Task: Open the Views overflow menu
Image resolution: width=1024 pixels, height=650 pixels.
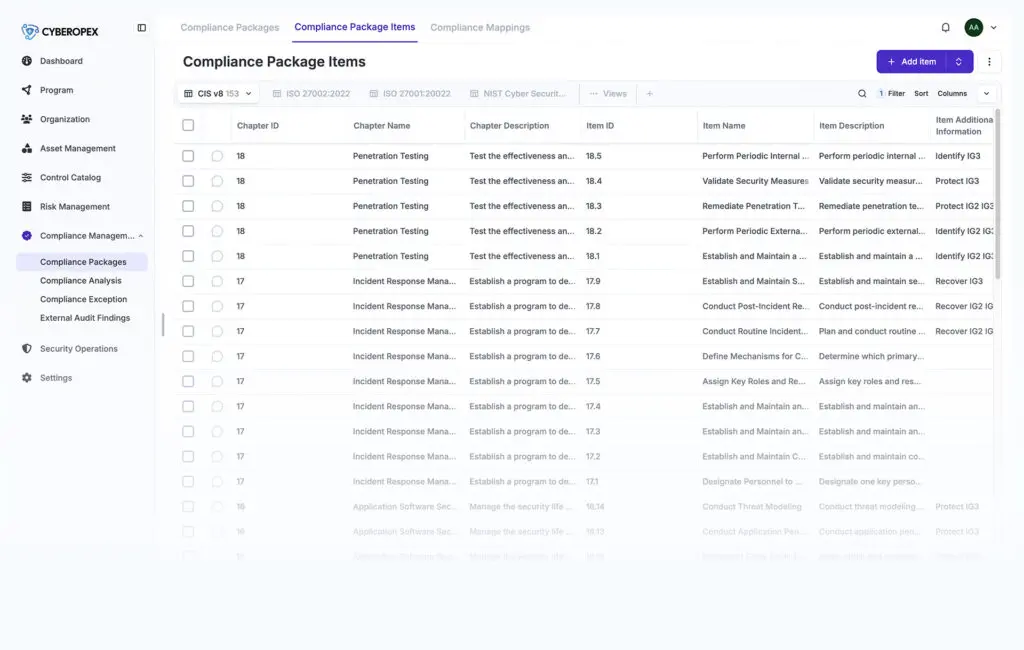Action: [x=608, y=93]
